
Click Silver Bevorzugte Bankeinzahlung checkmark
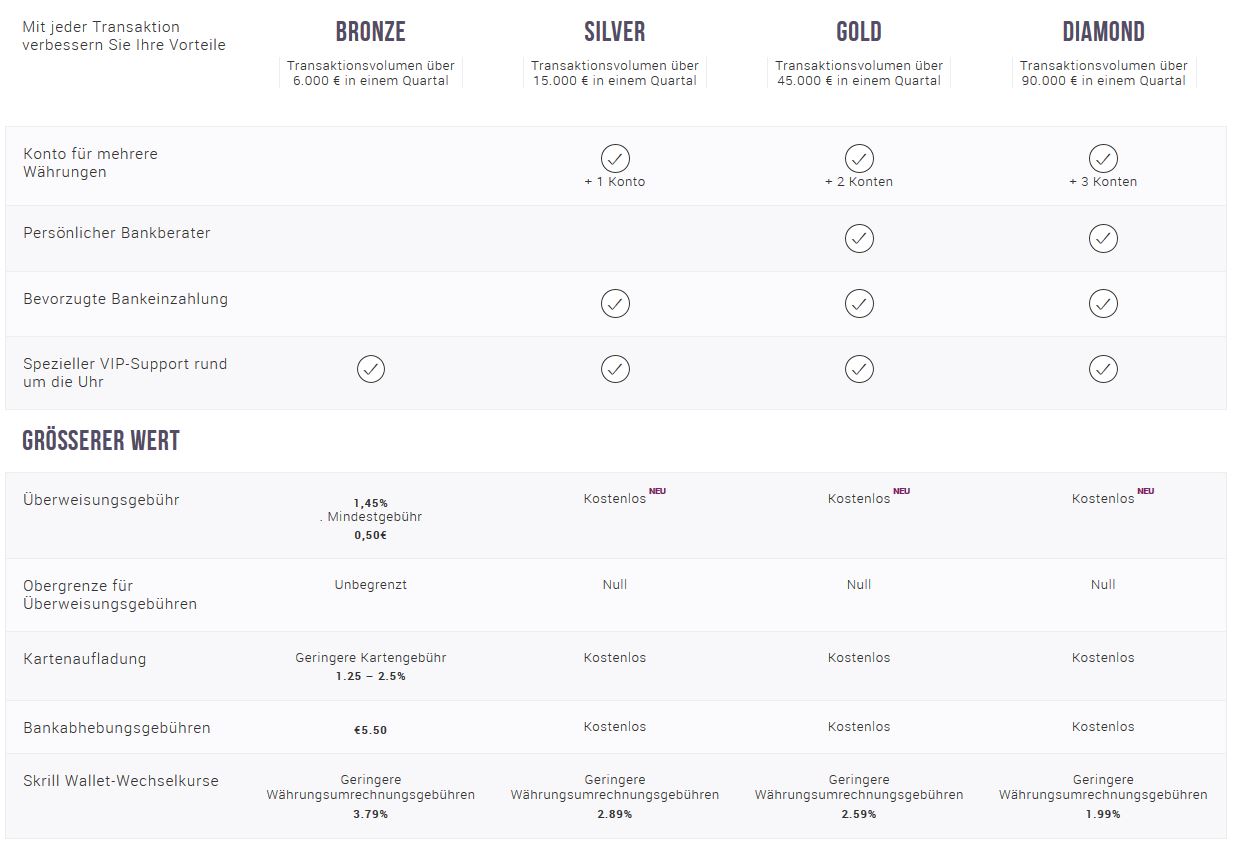click(x=615, y=303)
